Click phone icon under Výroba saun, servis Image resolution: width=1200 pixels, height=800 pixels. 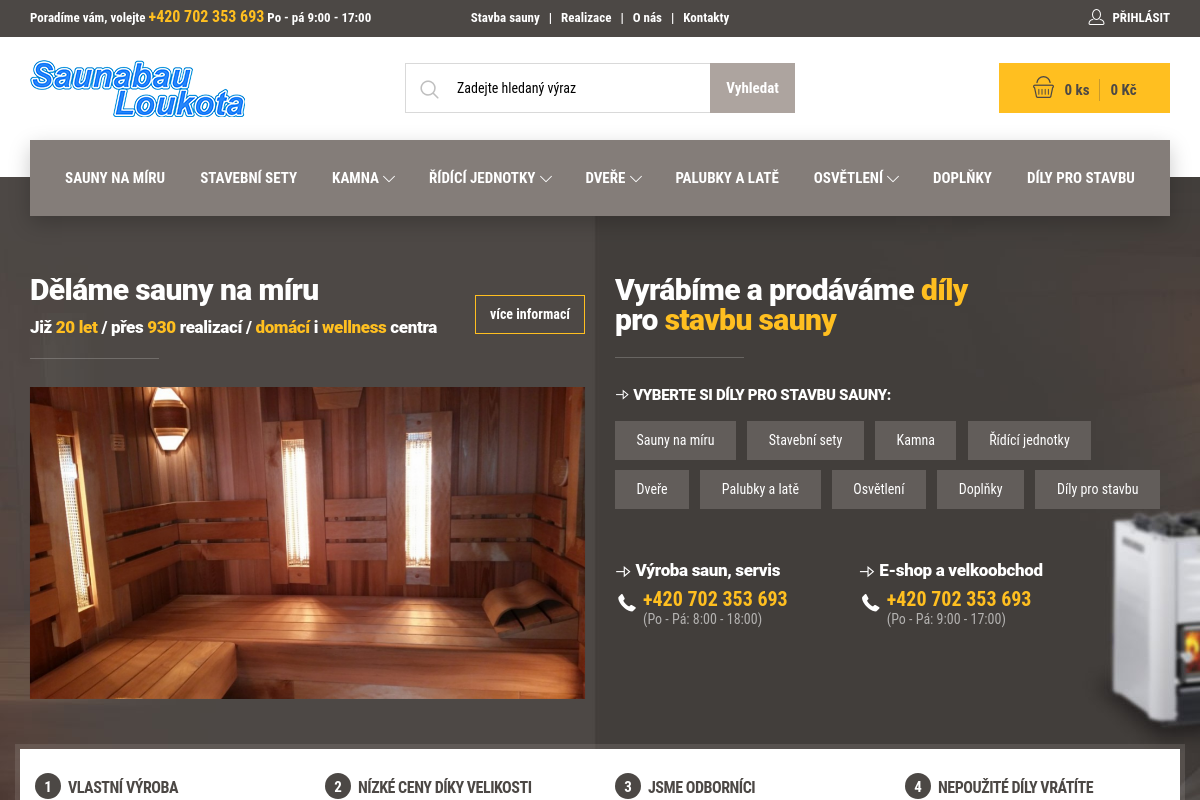point(626,602)
